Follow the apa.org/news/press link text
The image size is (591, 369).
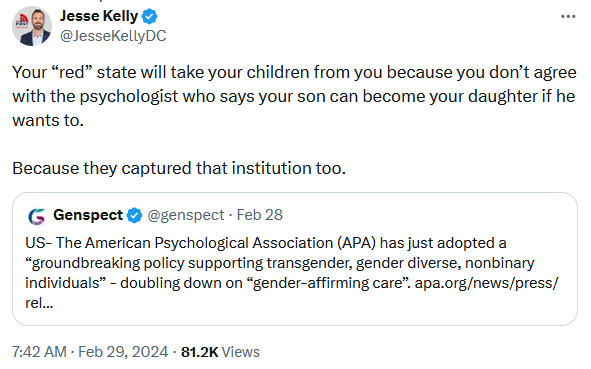click(x=486, y=283)
